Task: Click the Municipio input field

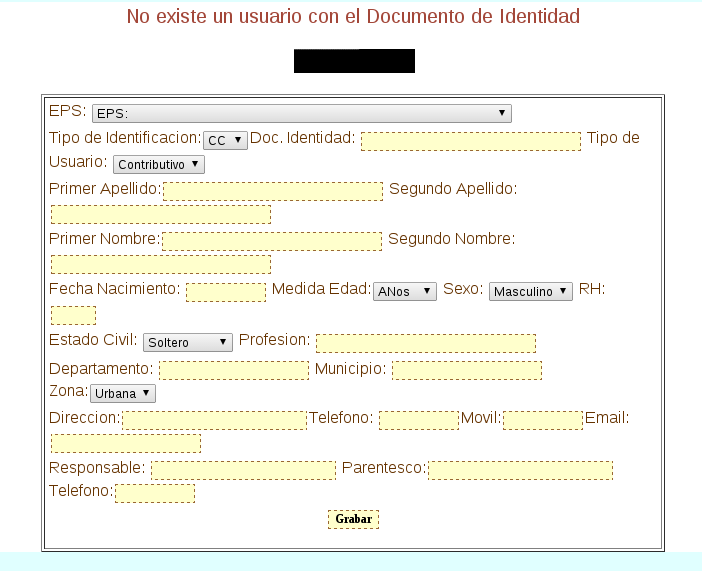Action: pos(466,371)
